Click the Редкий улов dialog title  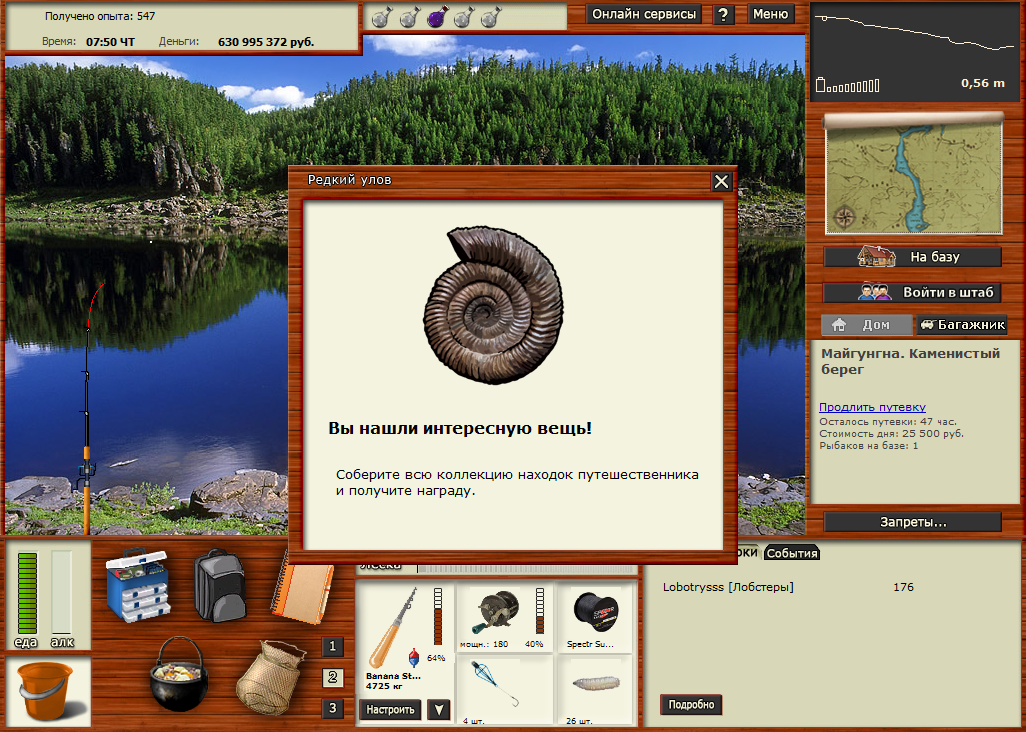click(x=349, y=180)
